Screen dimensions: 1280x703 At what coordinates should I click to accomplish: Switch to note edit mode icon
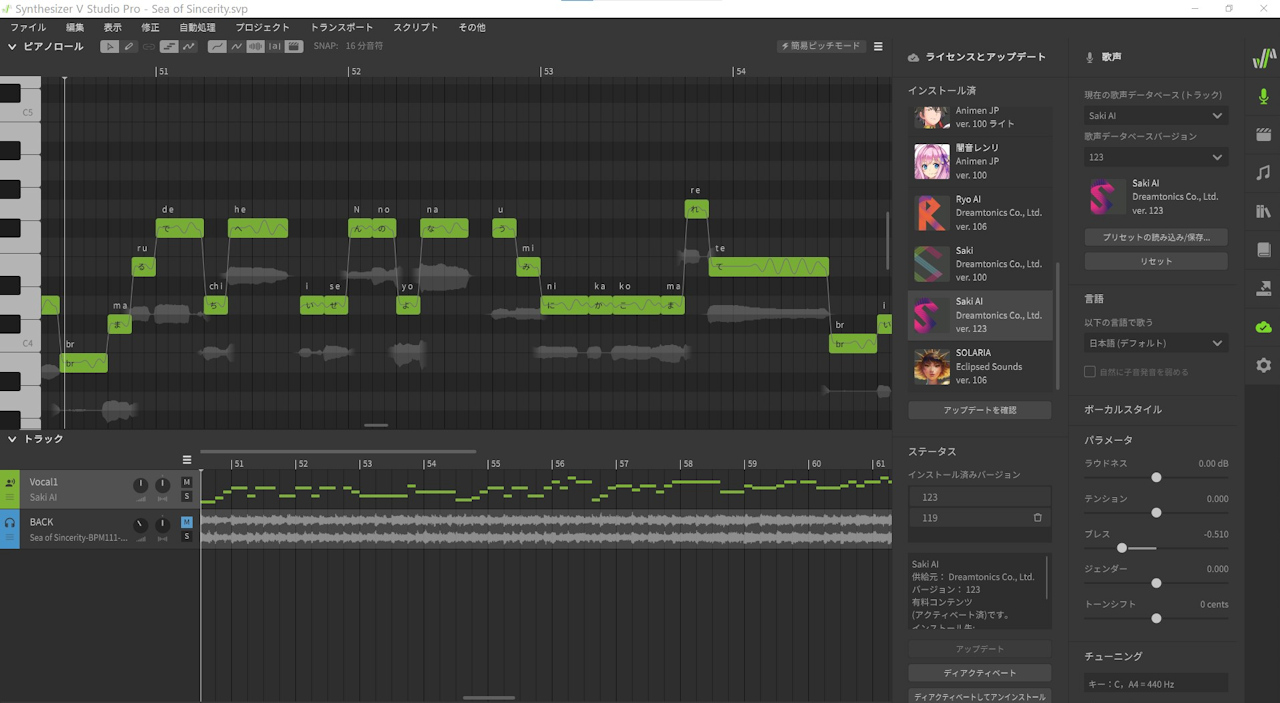pyautogui.click(x=169, y=46)
